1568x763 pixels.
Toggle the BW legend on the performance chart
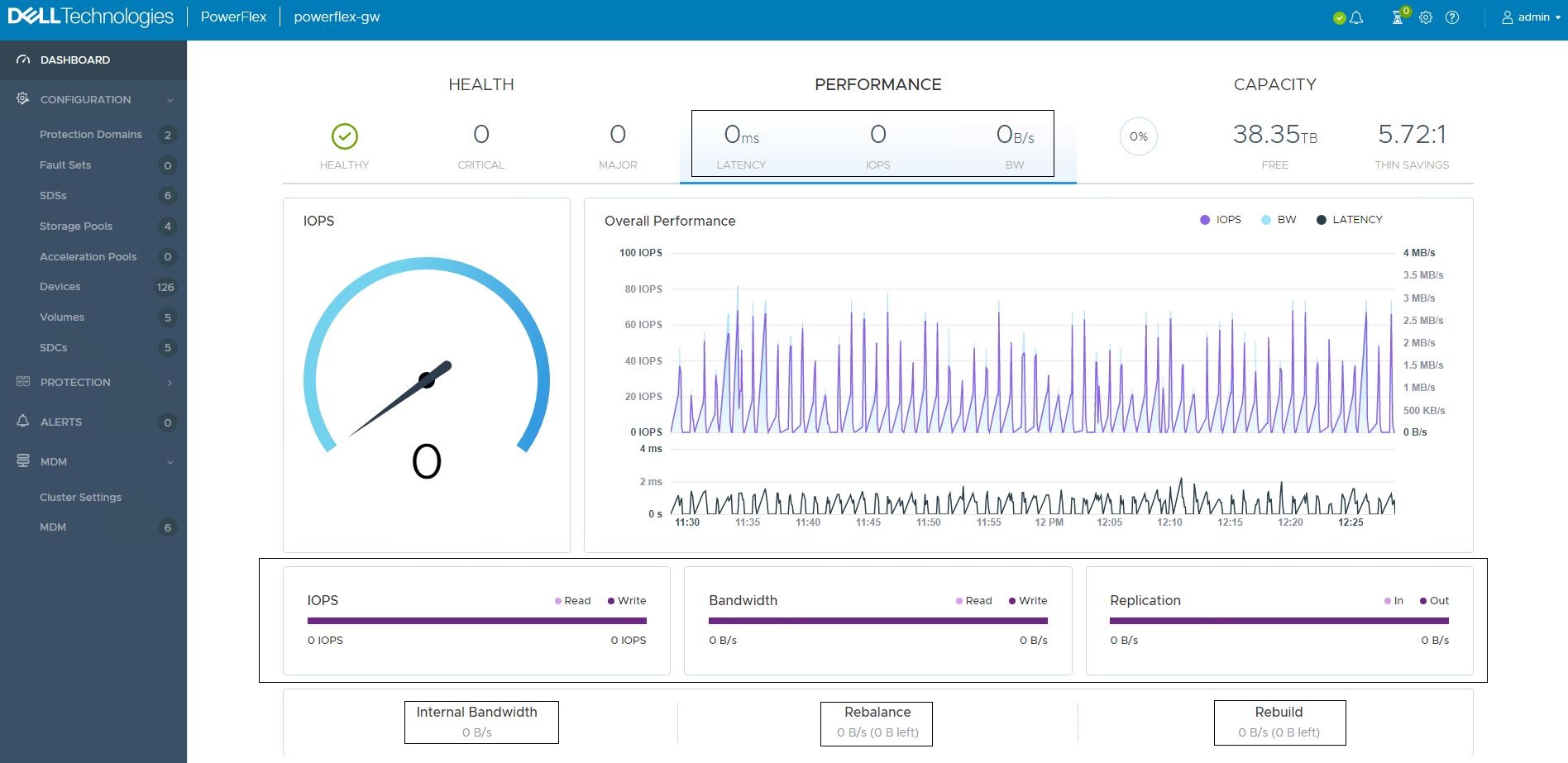tap(1276, 219)
